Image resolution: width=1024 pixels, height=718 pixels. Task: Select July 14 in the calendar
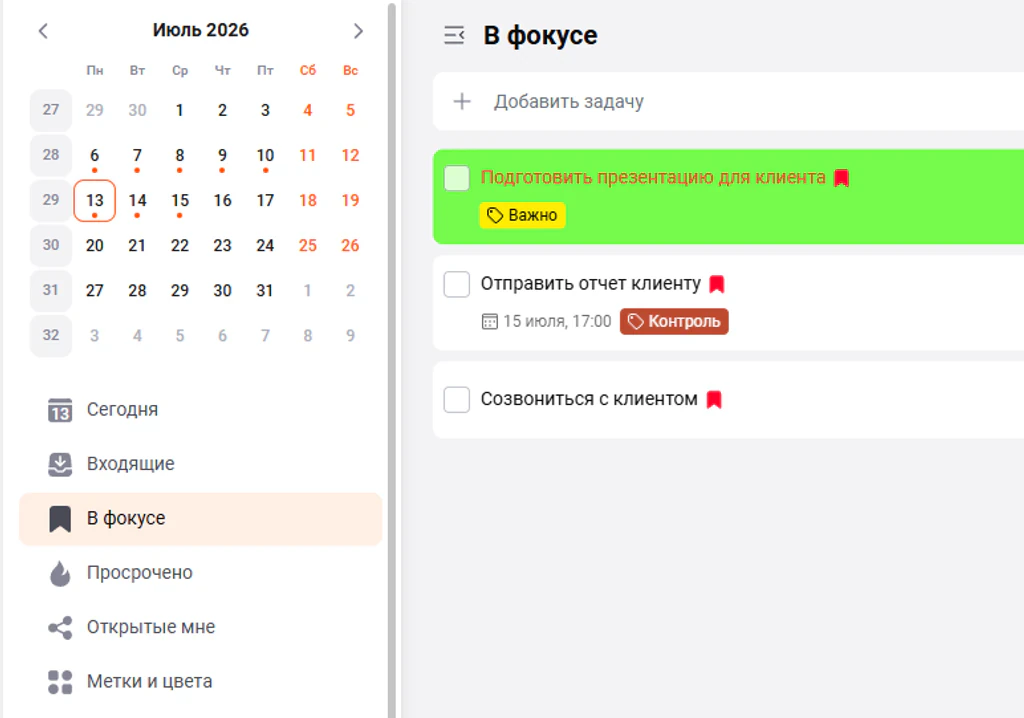(x=137, y=201)
